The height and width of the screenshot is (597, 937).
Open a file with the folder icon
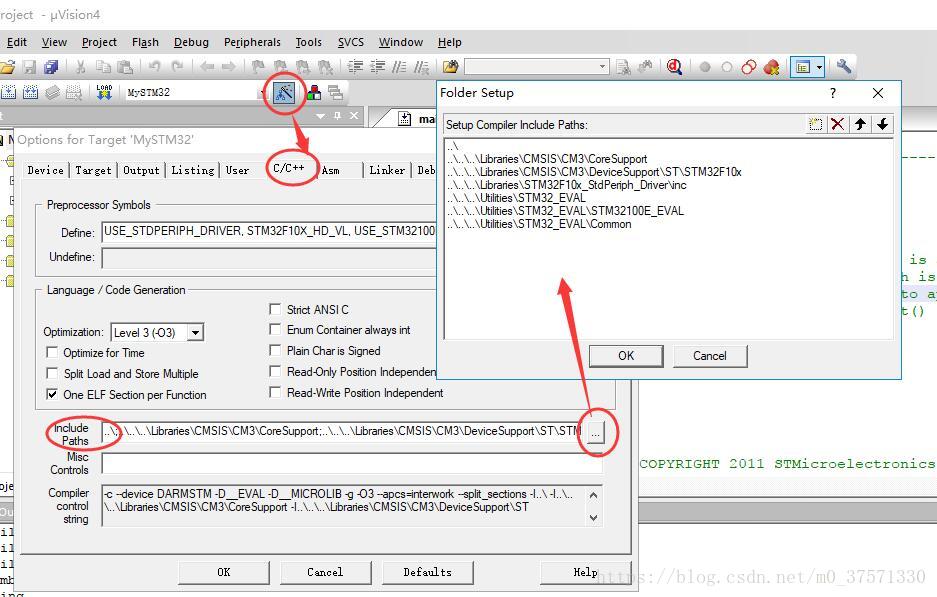coord(7,67)
